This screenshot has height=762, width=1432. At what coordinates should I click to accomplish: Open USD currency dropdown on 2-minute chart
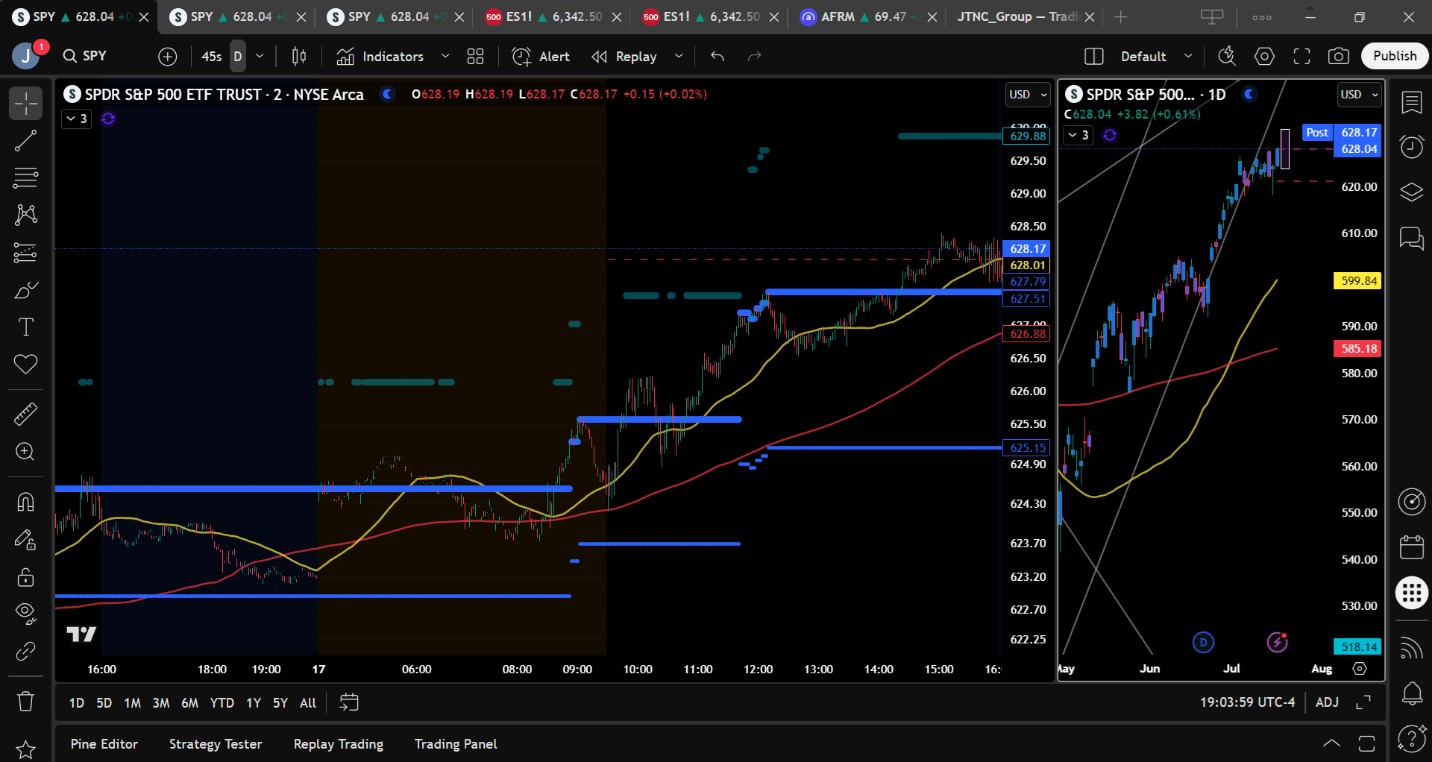pyautogui.click(x=1028, y=95)
